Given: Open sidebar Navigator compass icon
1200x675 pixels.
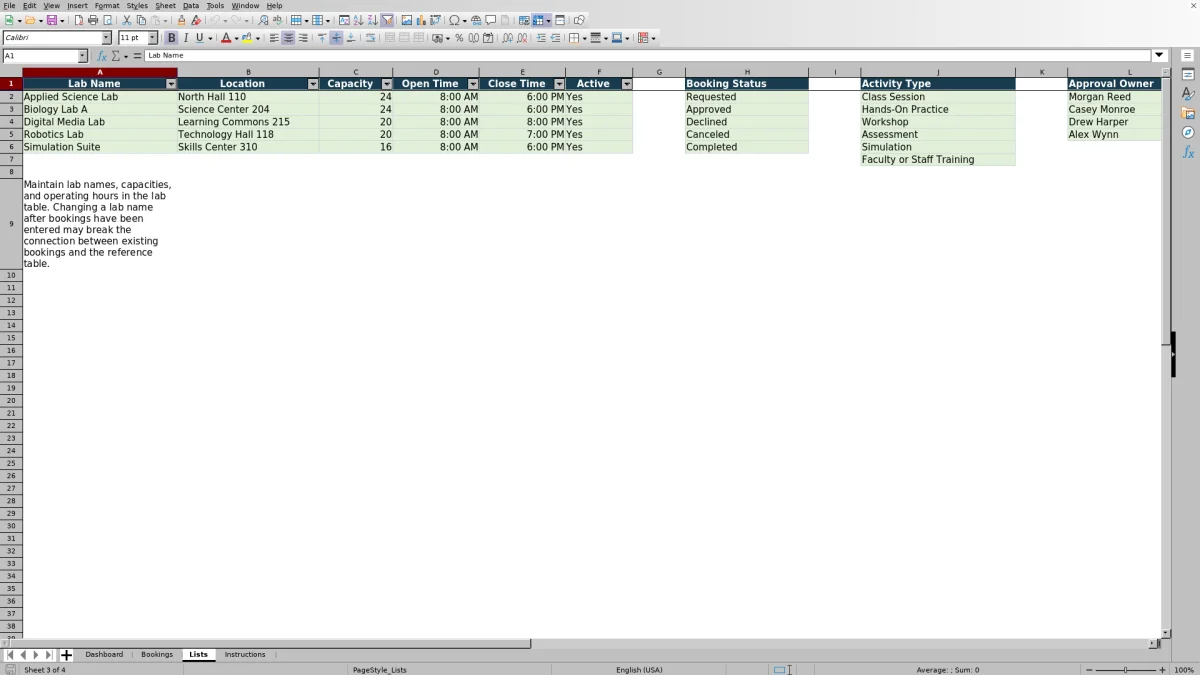Looking at the screenshot, I should click(x=1188, y=132).
